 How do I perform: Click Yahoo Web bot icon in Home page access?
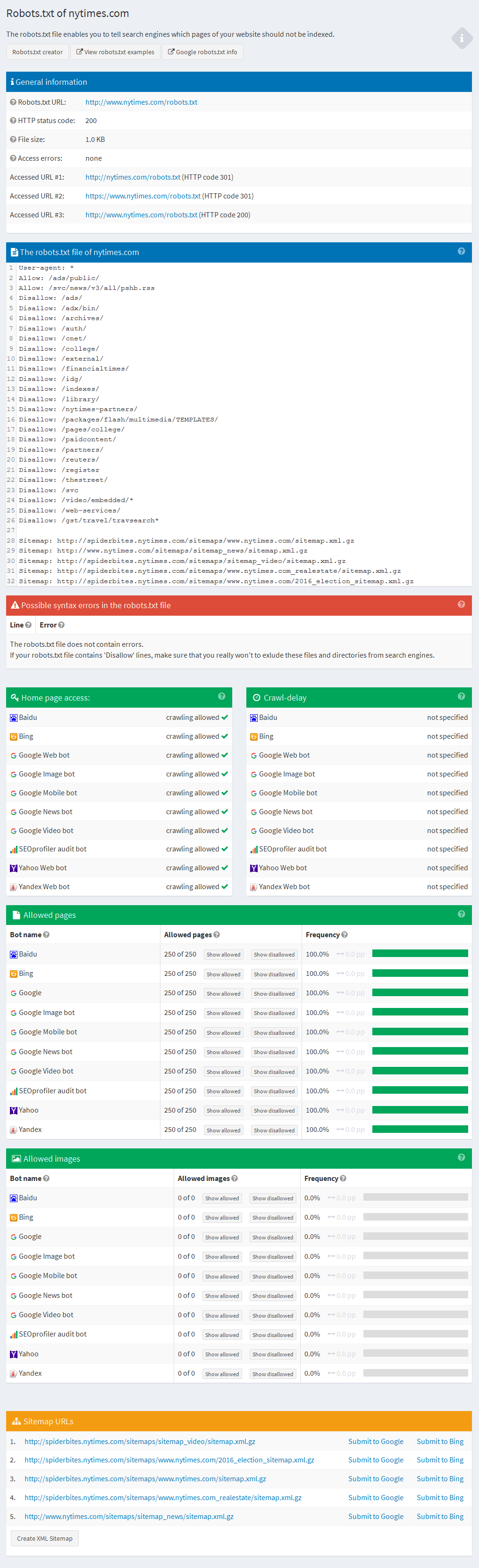(x=13, y=868)
